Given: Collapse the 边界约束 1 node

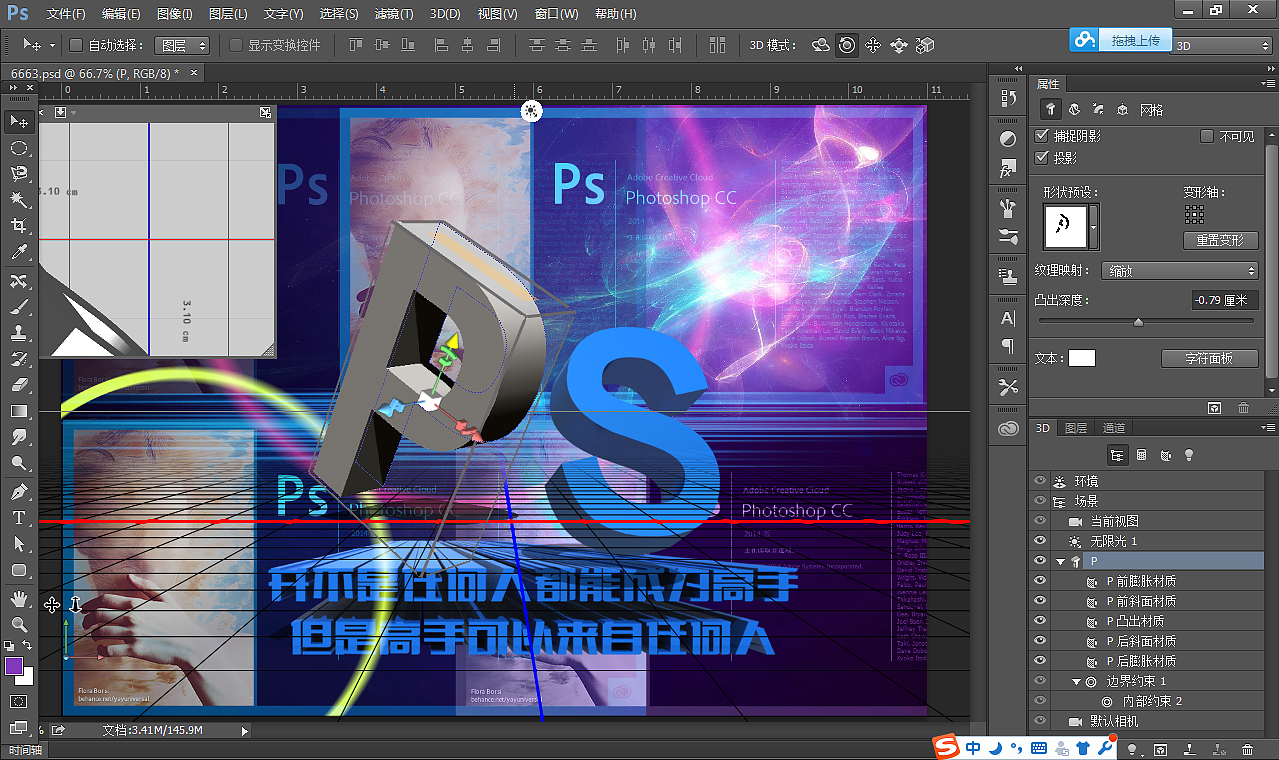Looking at the screenshot, I should point(1076,682).
